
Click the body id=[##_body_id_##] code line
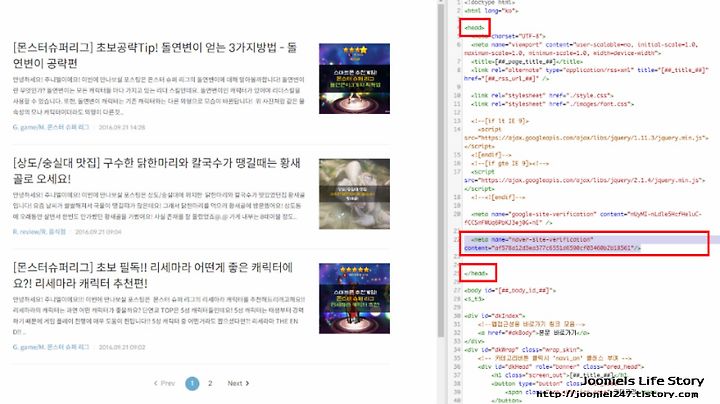coord(510,291)
